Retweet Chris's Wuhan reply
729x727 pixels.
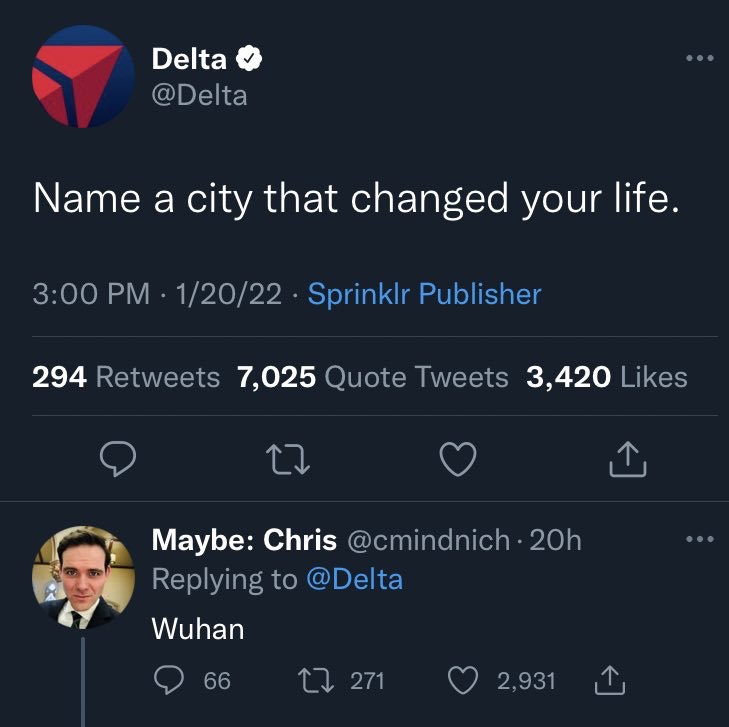[x=316, y=681]
